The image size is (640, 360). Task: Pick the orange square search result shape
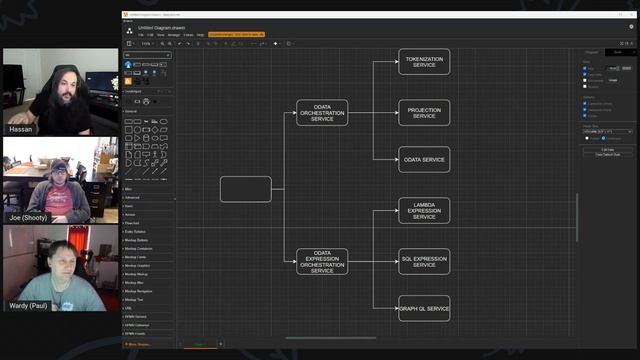(x=128, y=81)
